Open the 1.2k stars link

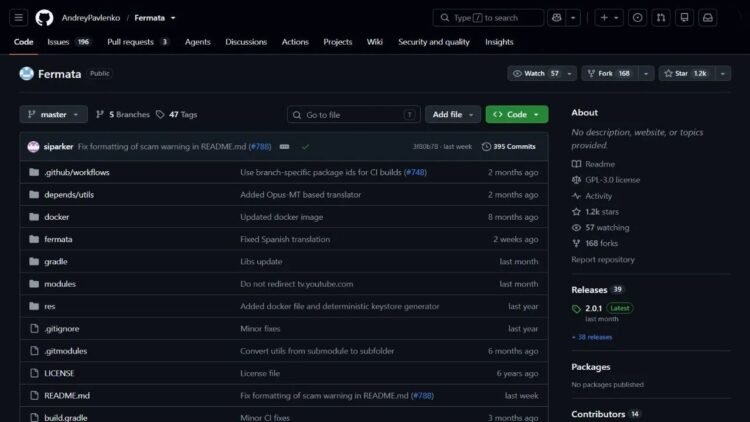pyautogui.click(x=595, y=211)
